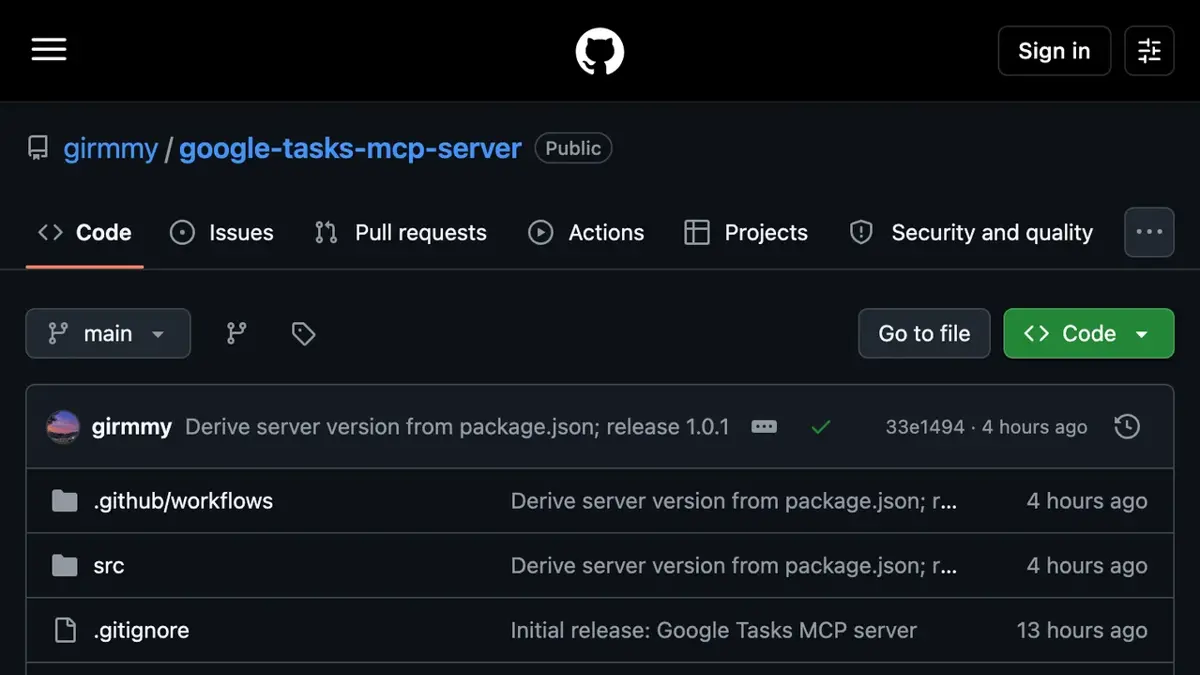1200x675 pixels.
Task: Open commit message for .github/workflows row
Action: tap(734, 501)
